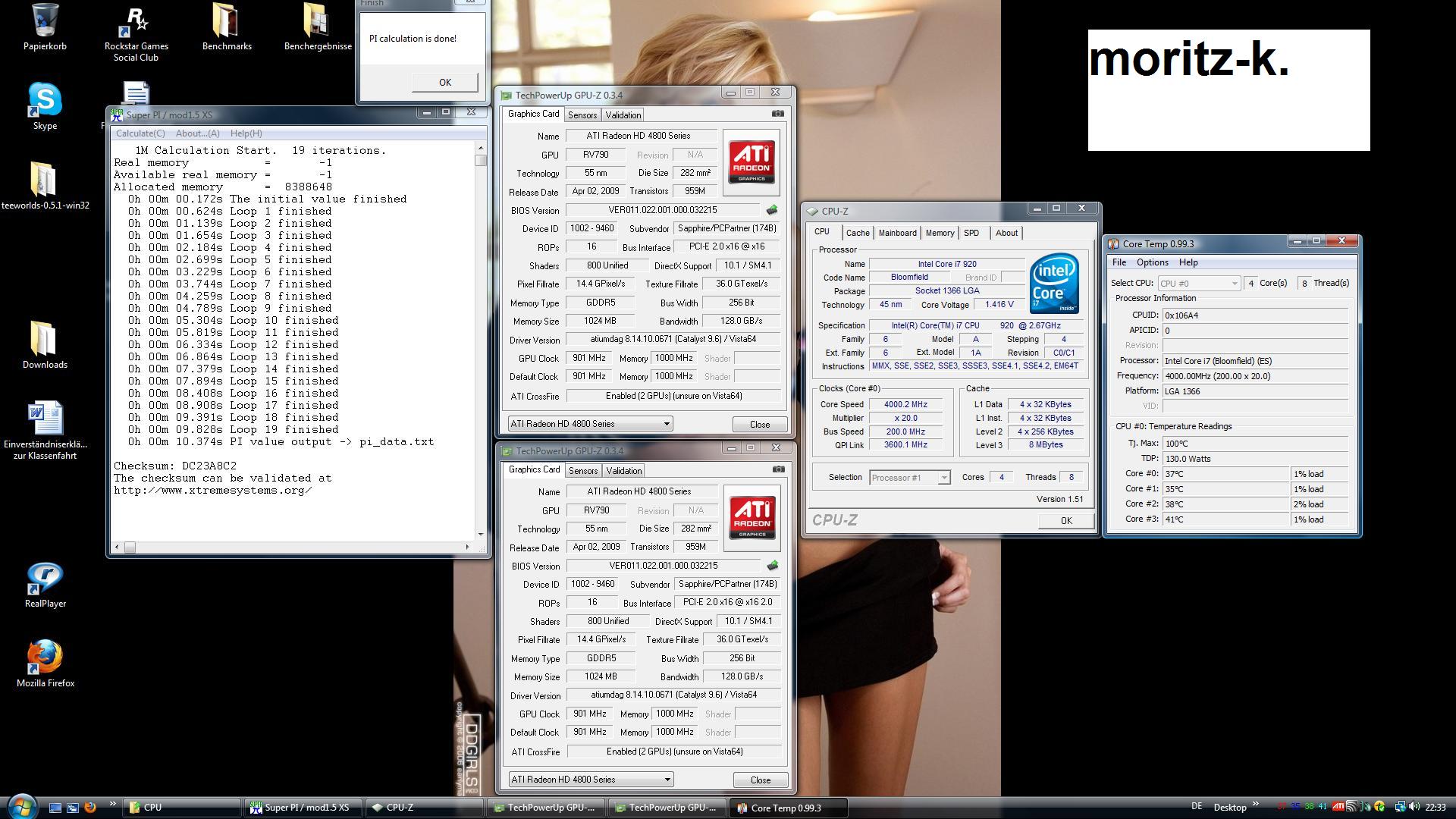Screen dimensions: 1456x819
Task: Click the Windows Start orb
Action: [x=21, y=806]
